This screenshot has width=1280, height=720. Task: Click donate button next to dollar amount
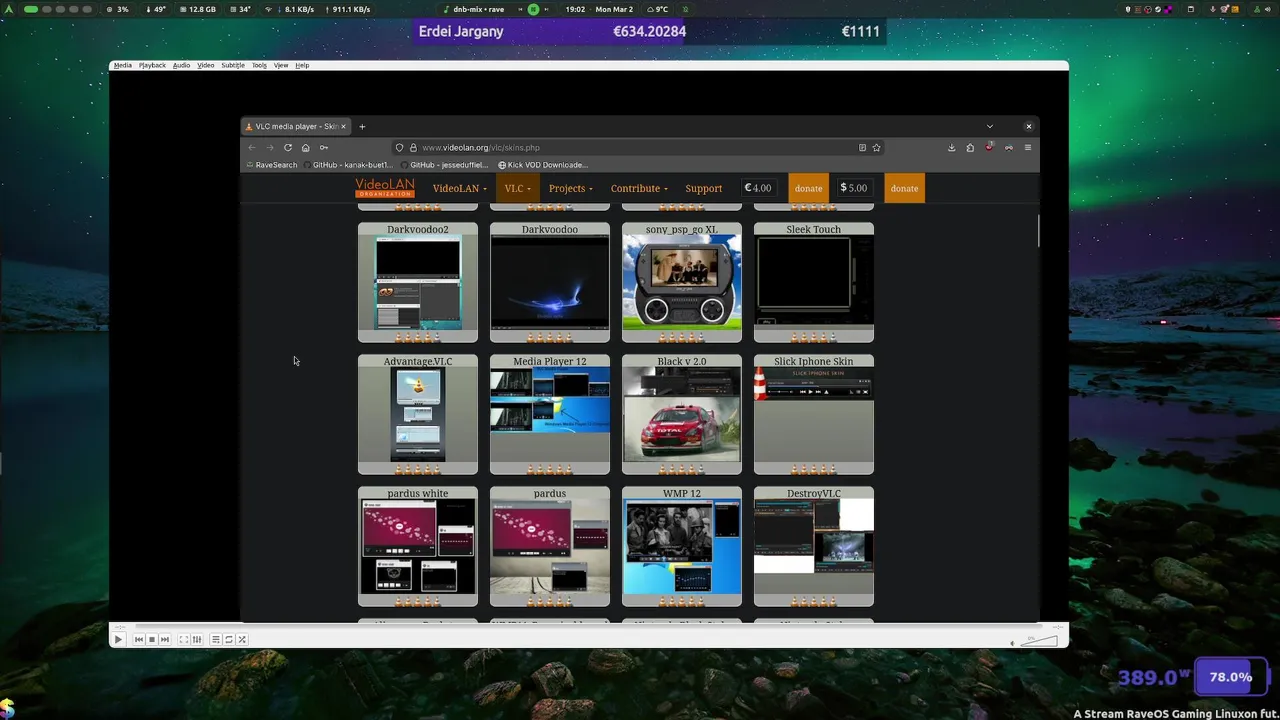pos(904,188)
